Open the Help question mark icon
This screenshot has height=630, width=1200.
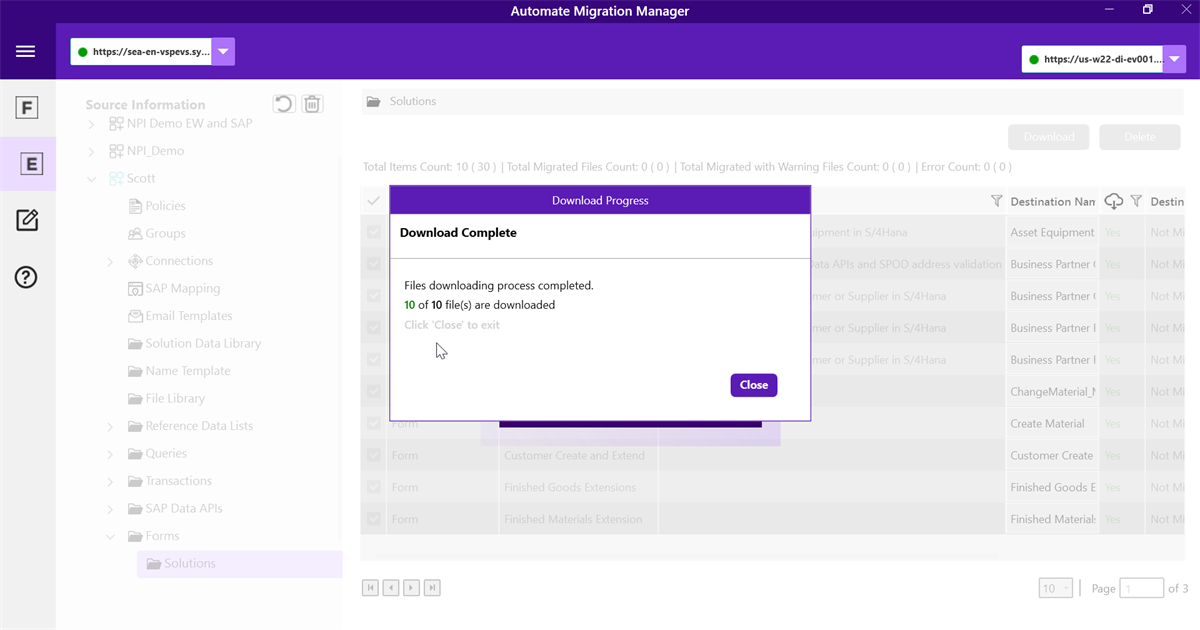pos(26,277)
